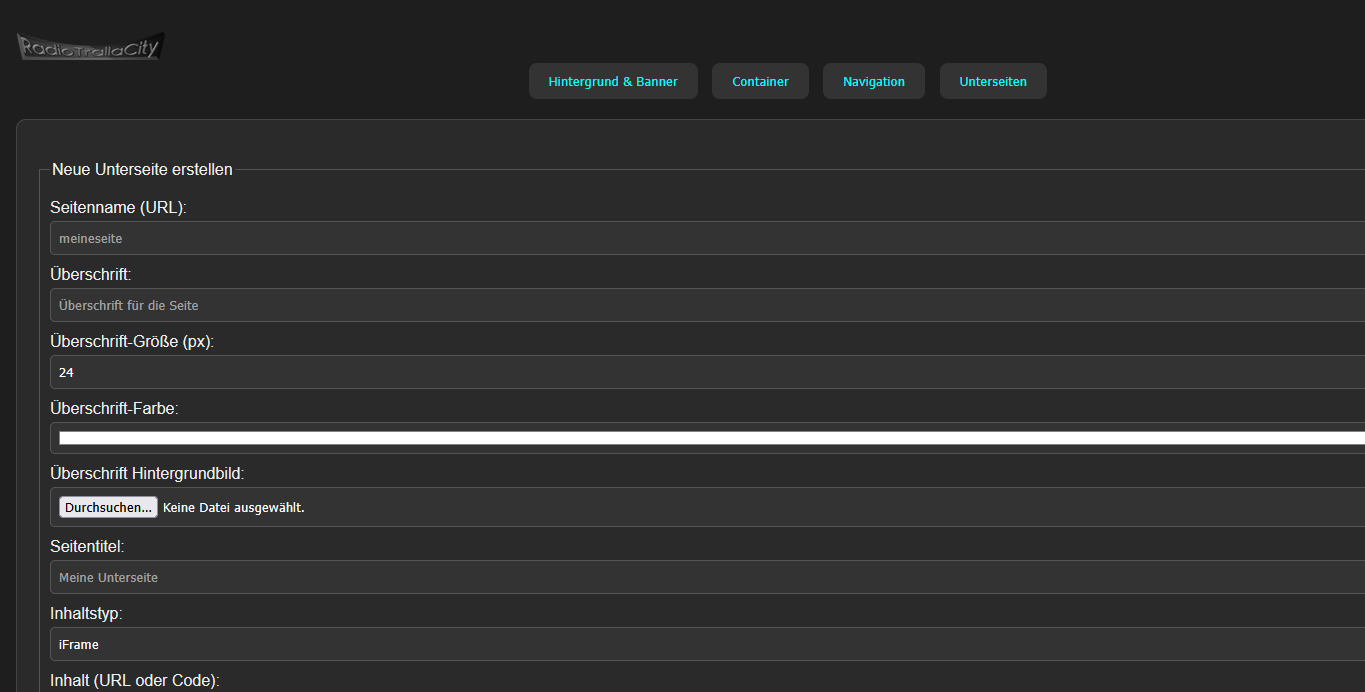Screen dimensions: 1365x692
Task: Click the 'Keine Datei ausgewählt.' file text
Action: [233, 508]
